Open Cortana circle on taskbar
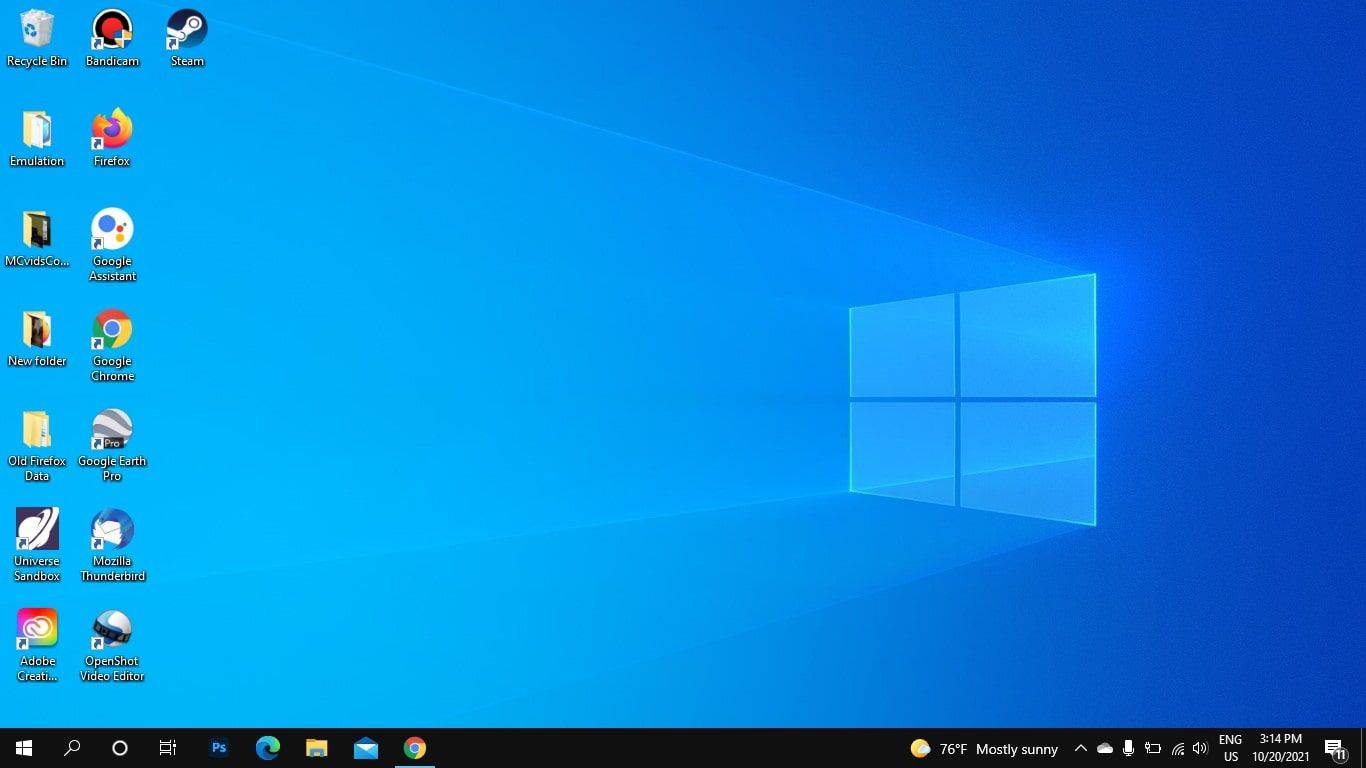Image resolution: width=1366 pixels, height=768 pixels. click(x=120, y=748)
